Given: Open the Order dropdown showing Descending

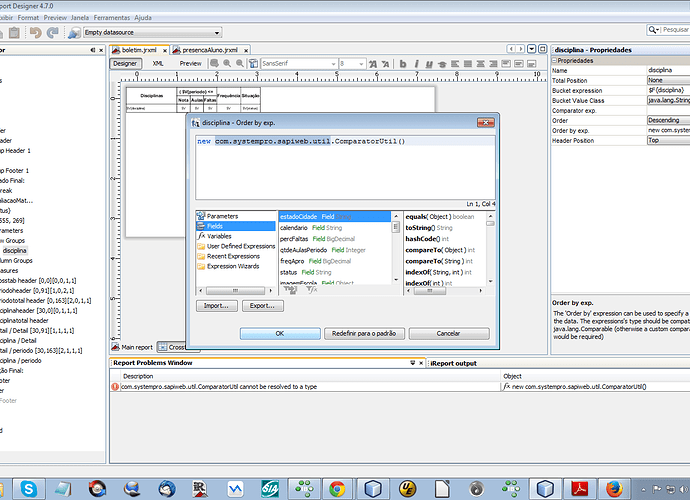Looking at the screenshot, I should point(667,120).
